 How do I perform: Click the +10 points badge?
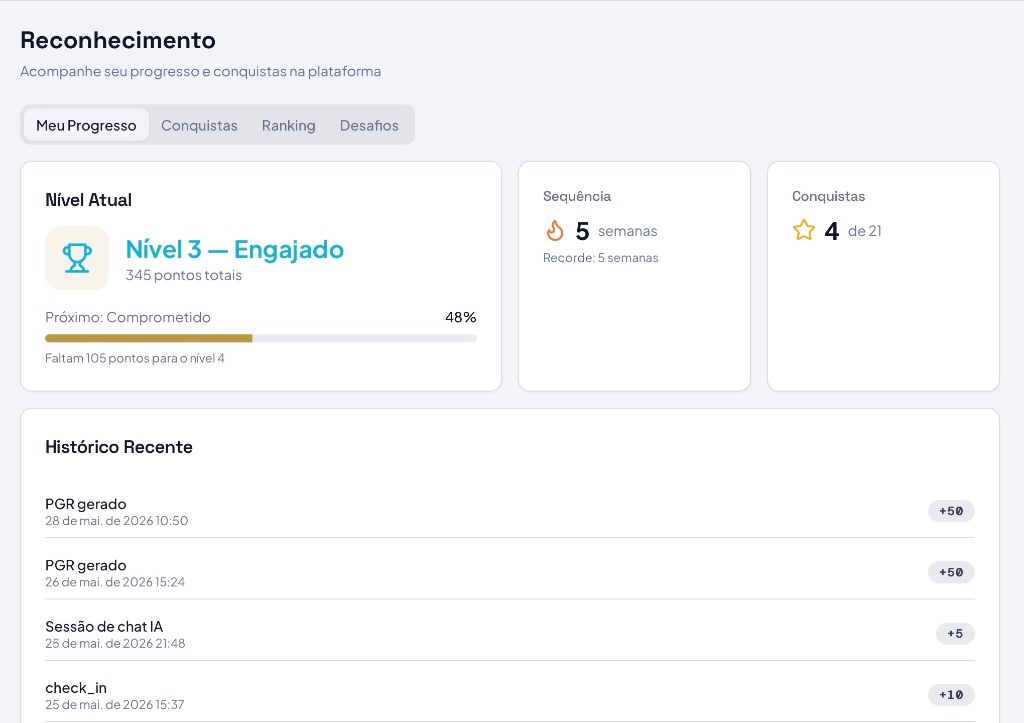951,695
